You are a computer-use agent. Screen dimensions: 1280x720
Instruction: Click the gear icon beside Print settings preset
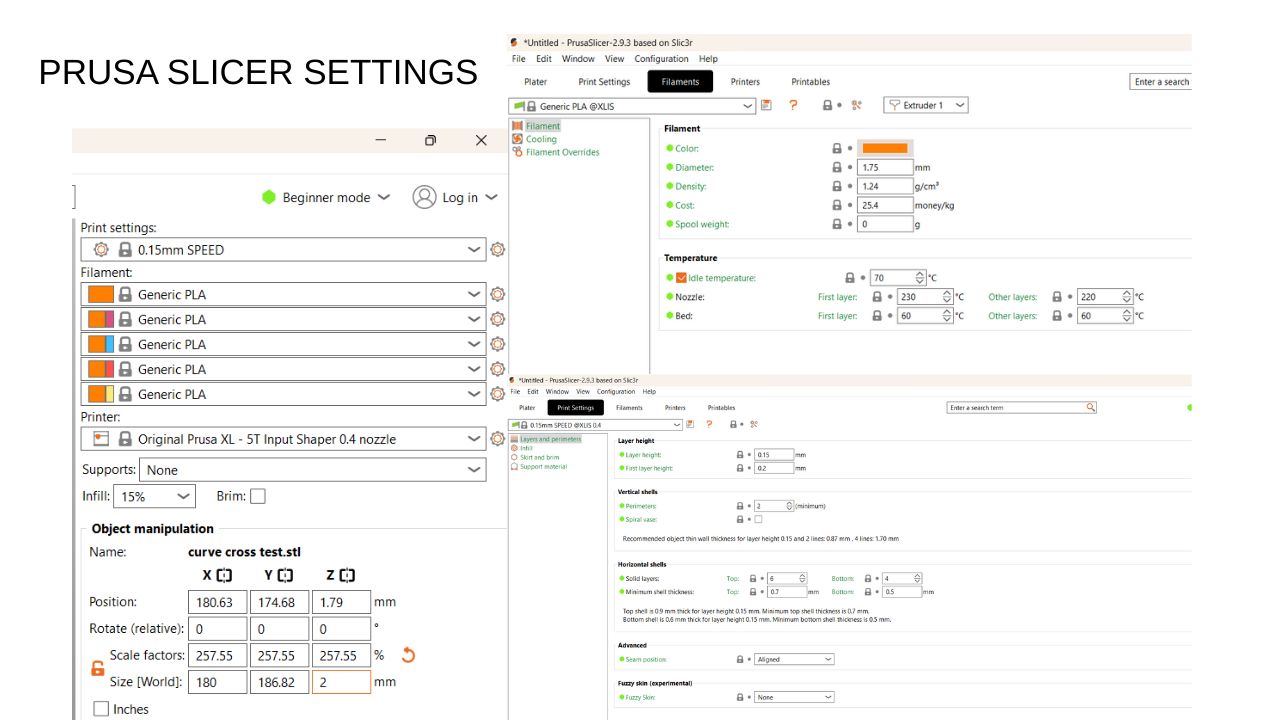tap(497, 250)
